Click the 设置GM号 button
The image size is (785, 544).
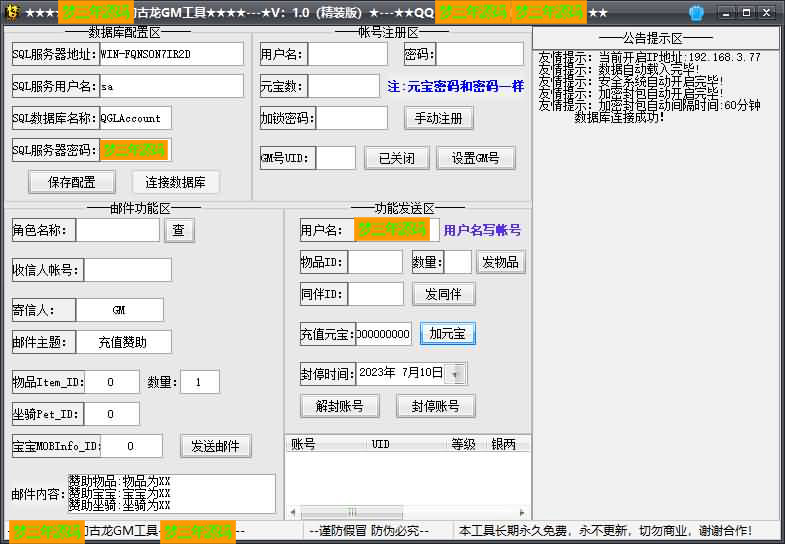[x=476, y=158]
